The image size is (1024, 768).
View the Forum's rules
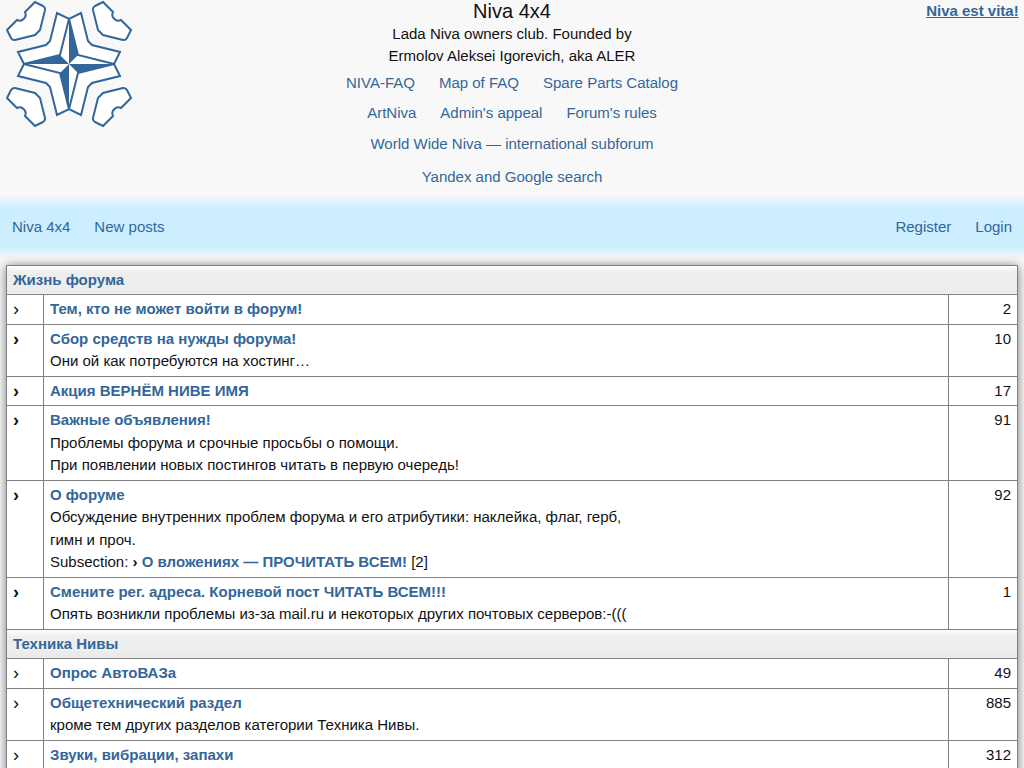point(611,113)
